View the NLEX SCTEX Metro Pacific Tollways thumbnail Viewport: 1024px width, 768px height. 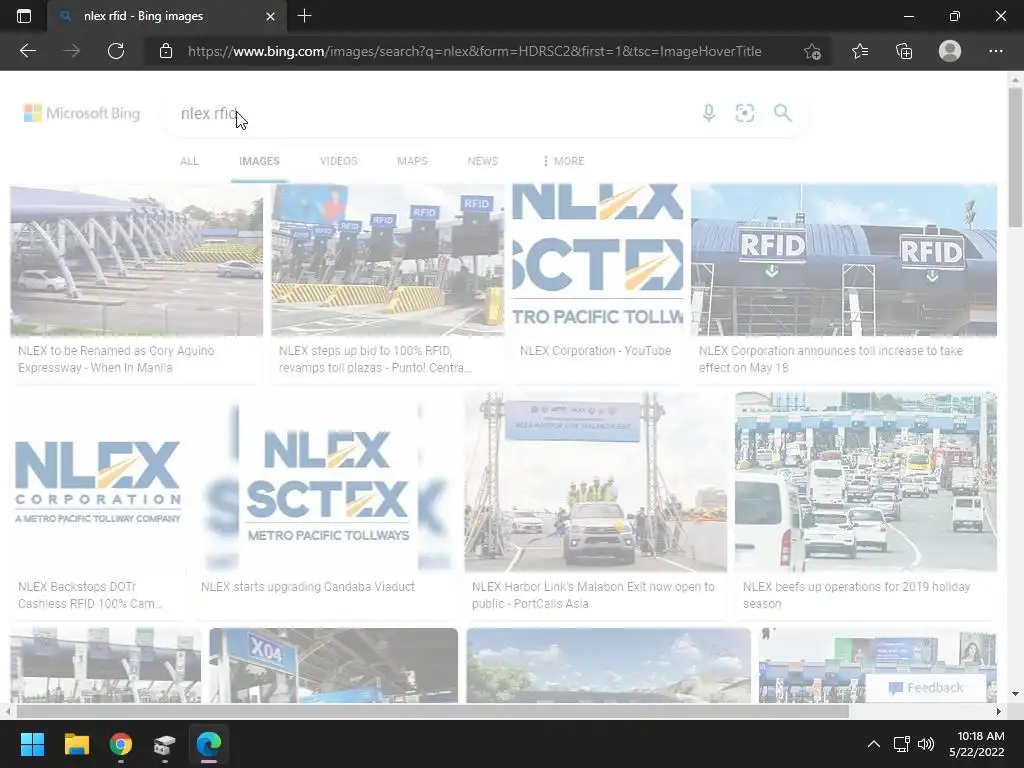[x=328, y=482]
